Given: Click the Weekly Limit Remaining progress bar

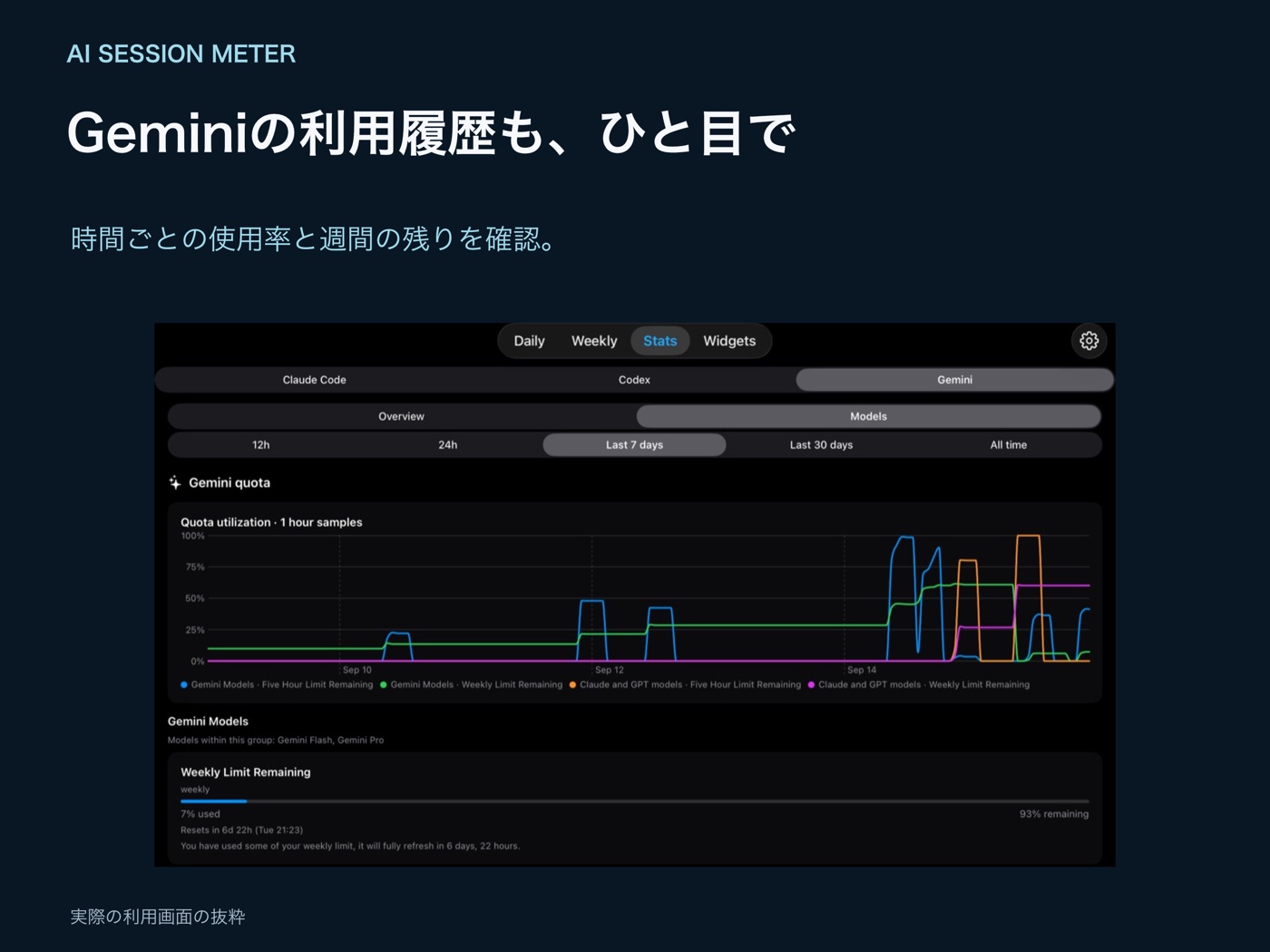Looking at the screenshot, I should (634, 801).
